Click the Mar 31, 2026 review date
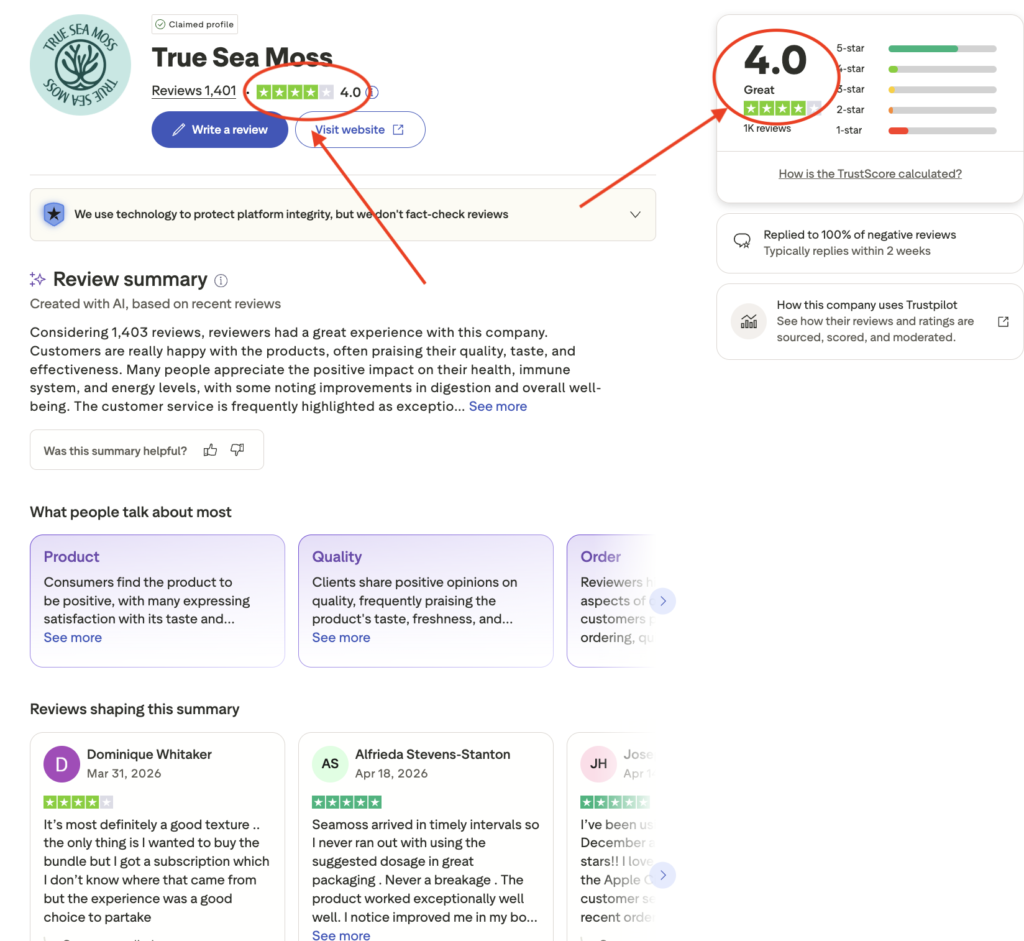The height and width of the screenshot is (941, 1024). pyautogui.click(x=124, y=773)
